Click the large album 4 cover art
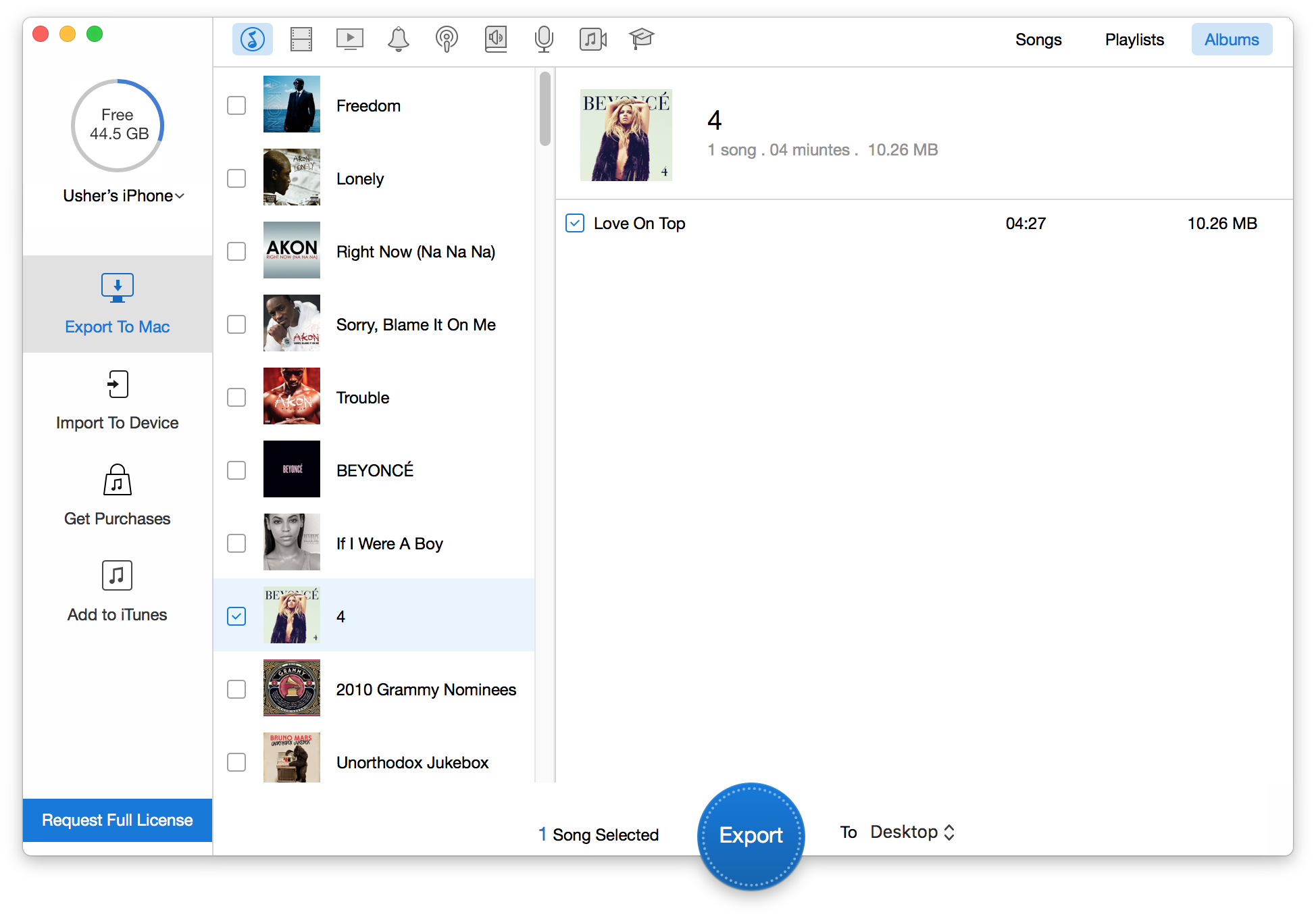 [626, 135]
